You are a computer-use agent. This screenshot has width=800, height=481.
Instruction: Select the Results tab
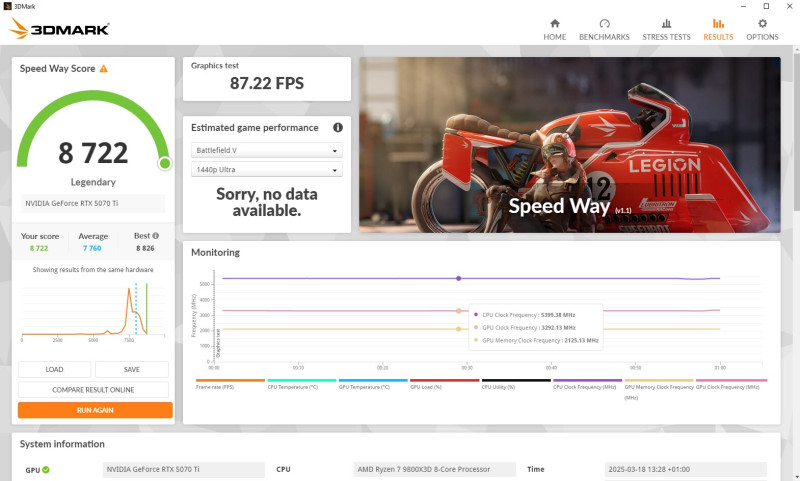click(718, 30)
